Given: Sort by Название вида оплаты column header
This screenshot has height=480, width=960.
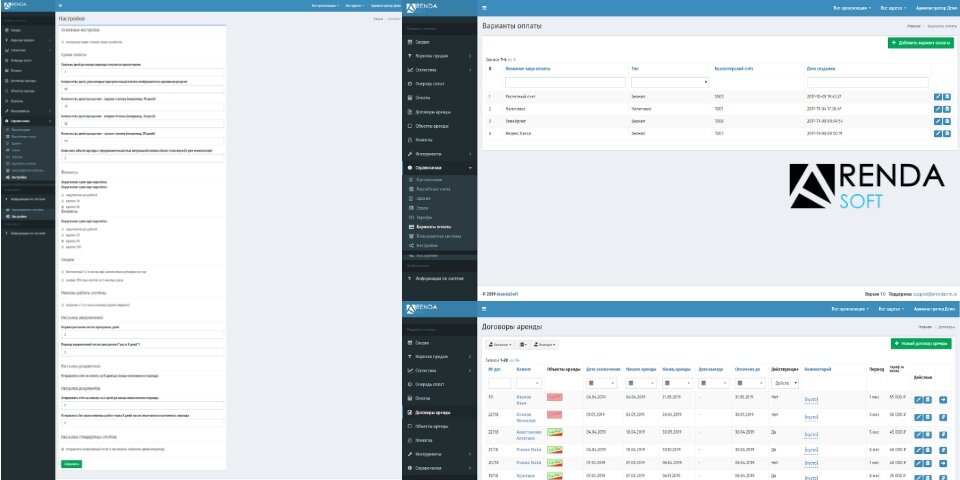Looking at the screenshot, I should [528, 69].
